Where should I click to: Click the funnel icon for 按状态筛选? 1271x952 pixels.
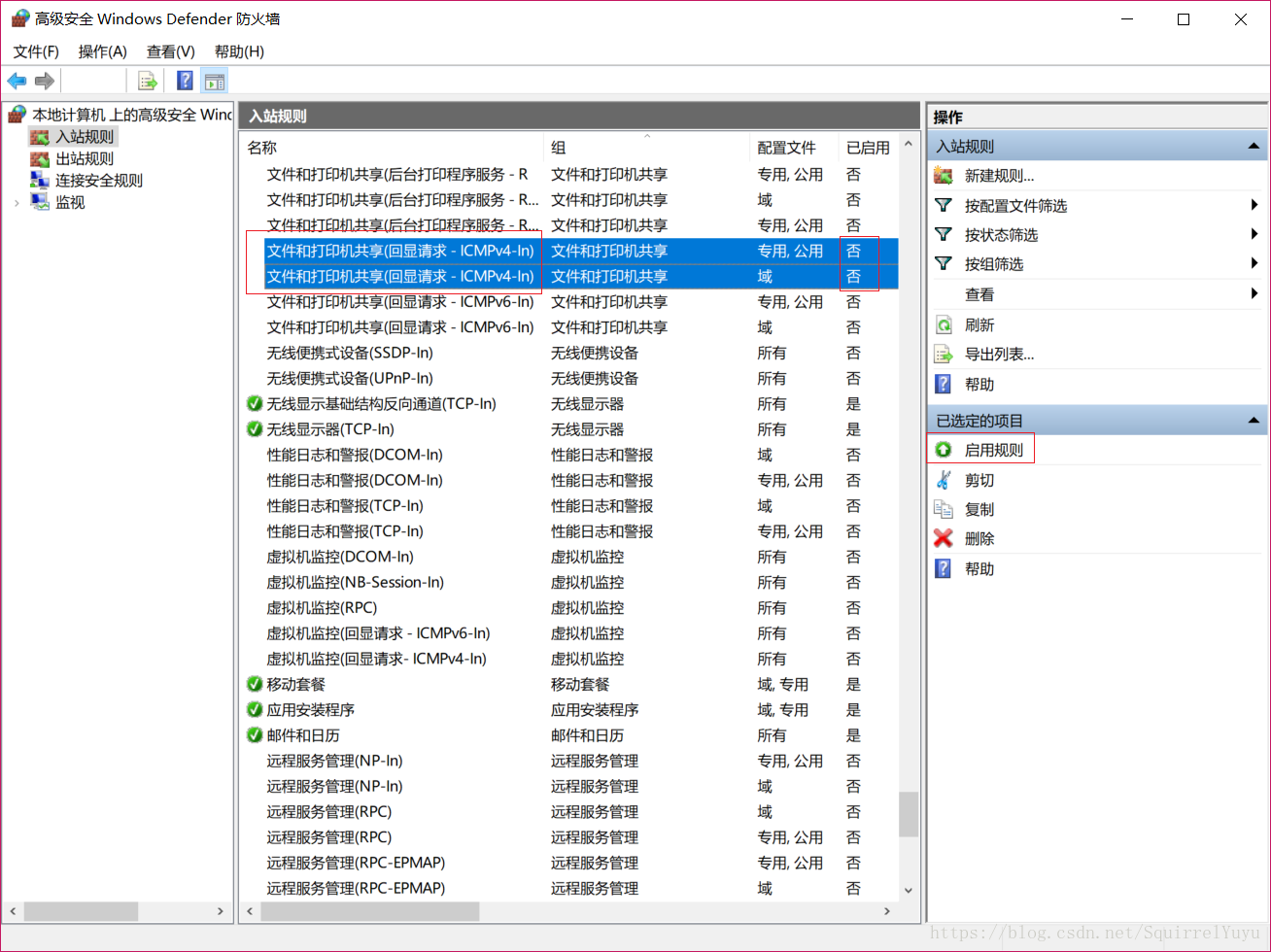coord(943,234)
